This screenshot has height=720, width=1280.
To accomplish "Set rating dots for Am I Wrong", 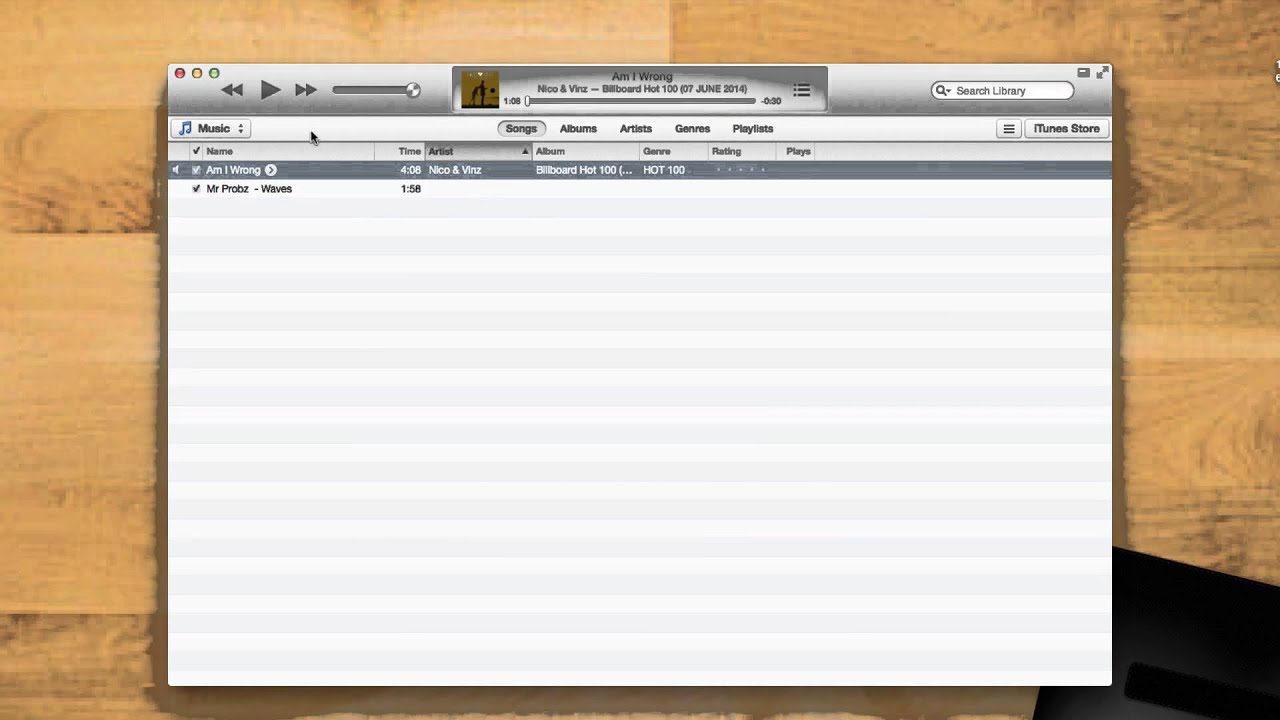I will pos(741,170).
